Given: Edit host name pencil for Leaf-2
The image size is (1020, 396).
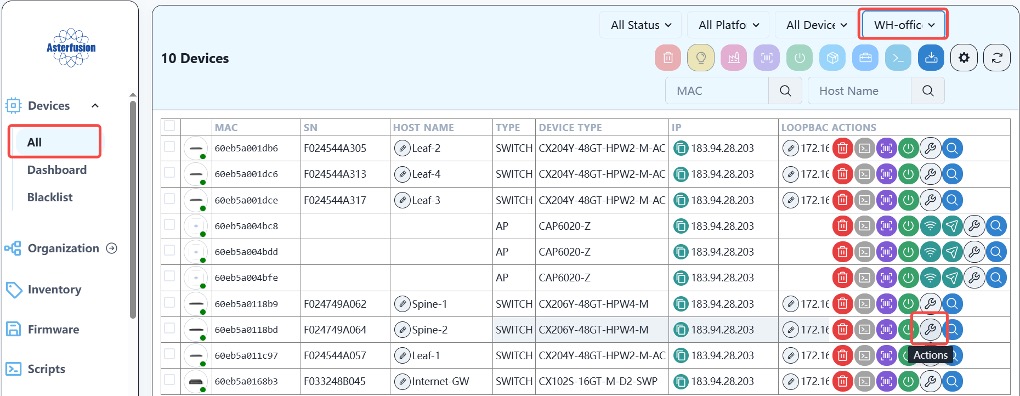Looking at the screenshot, I should [x=403, y=148].
